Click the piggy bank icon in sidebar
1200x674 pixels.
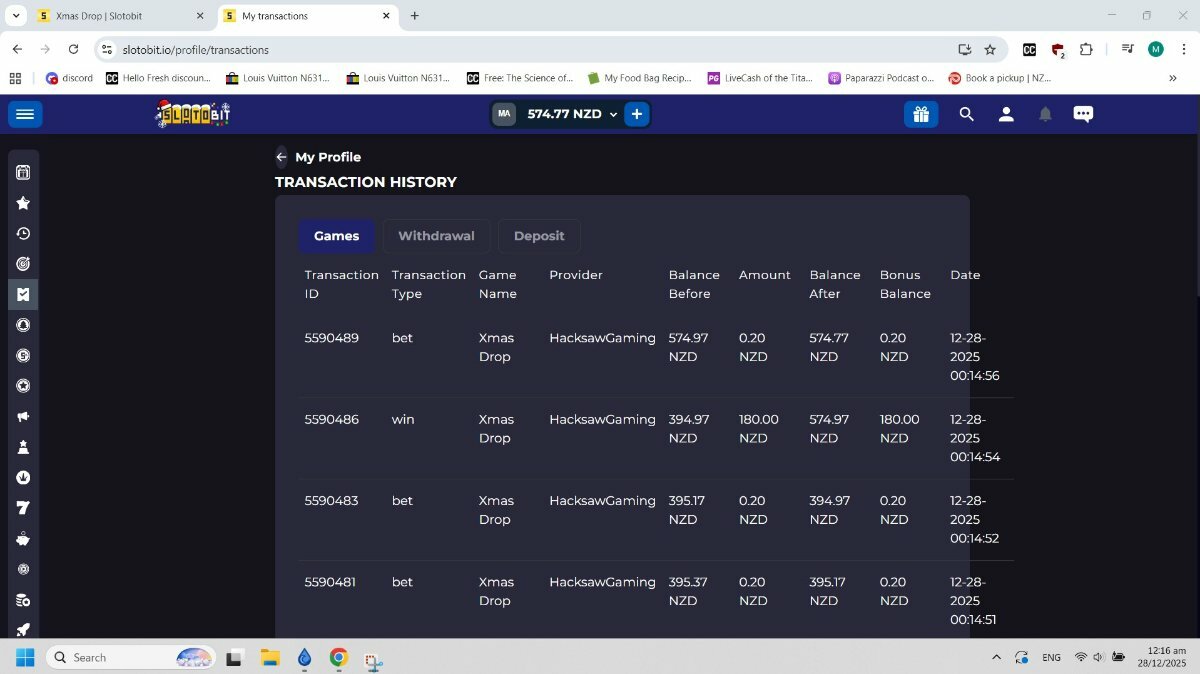pyautogui.click(x=23, y=539)
